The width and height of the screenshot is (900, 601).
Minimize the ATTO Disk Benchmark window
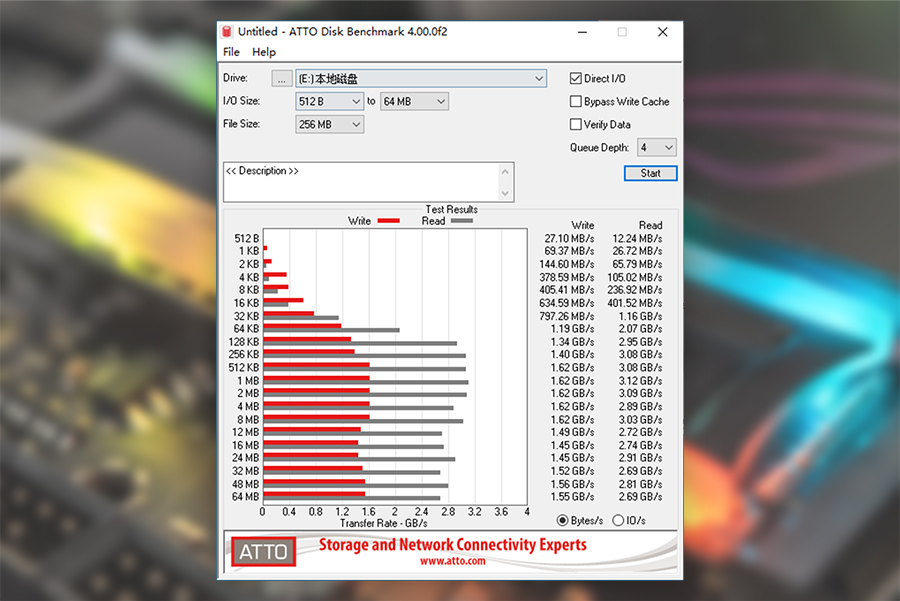[582, 32]
